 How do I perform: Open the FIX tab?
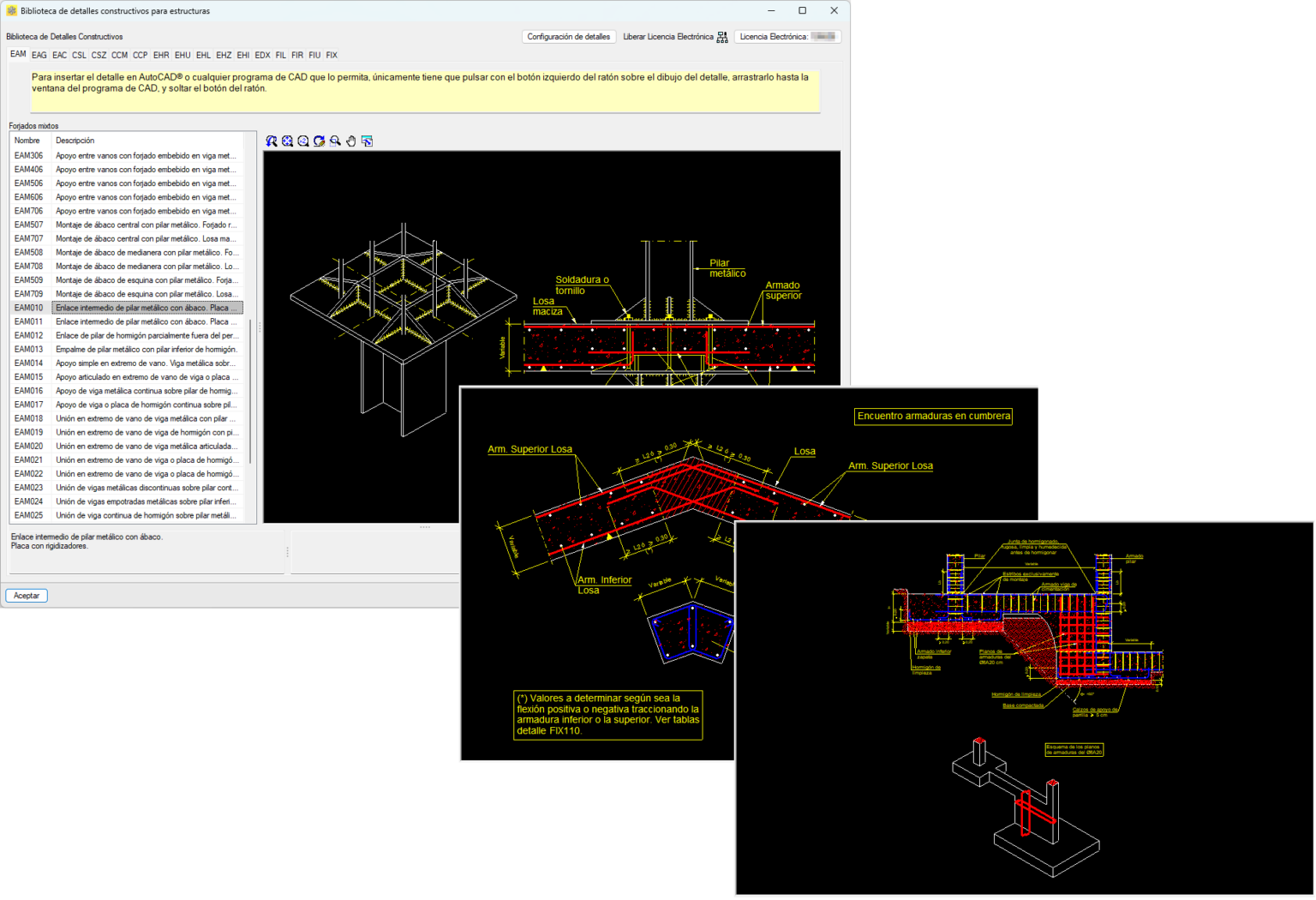pyautogui.click(x=332, y=54)
